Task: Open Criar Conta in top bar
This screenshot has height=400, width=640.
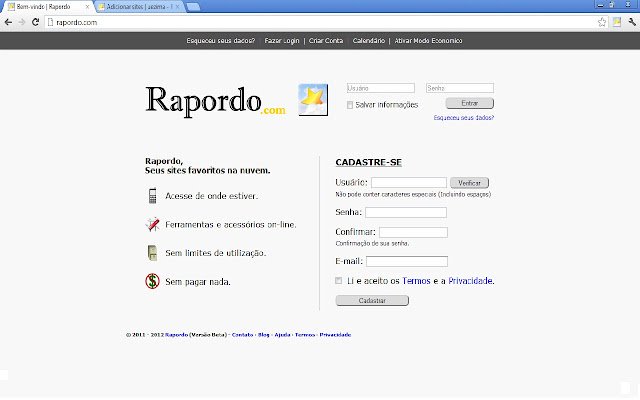Action: click(x=326, y=41)
